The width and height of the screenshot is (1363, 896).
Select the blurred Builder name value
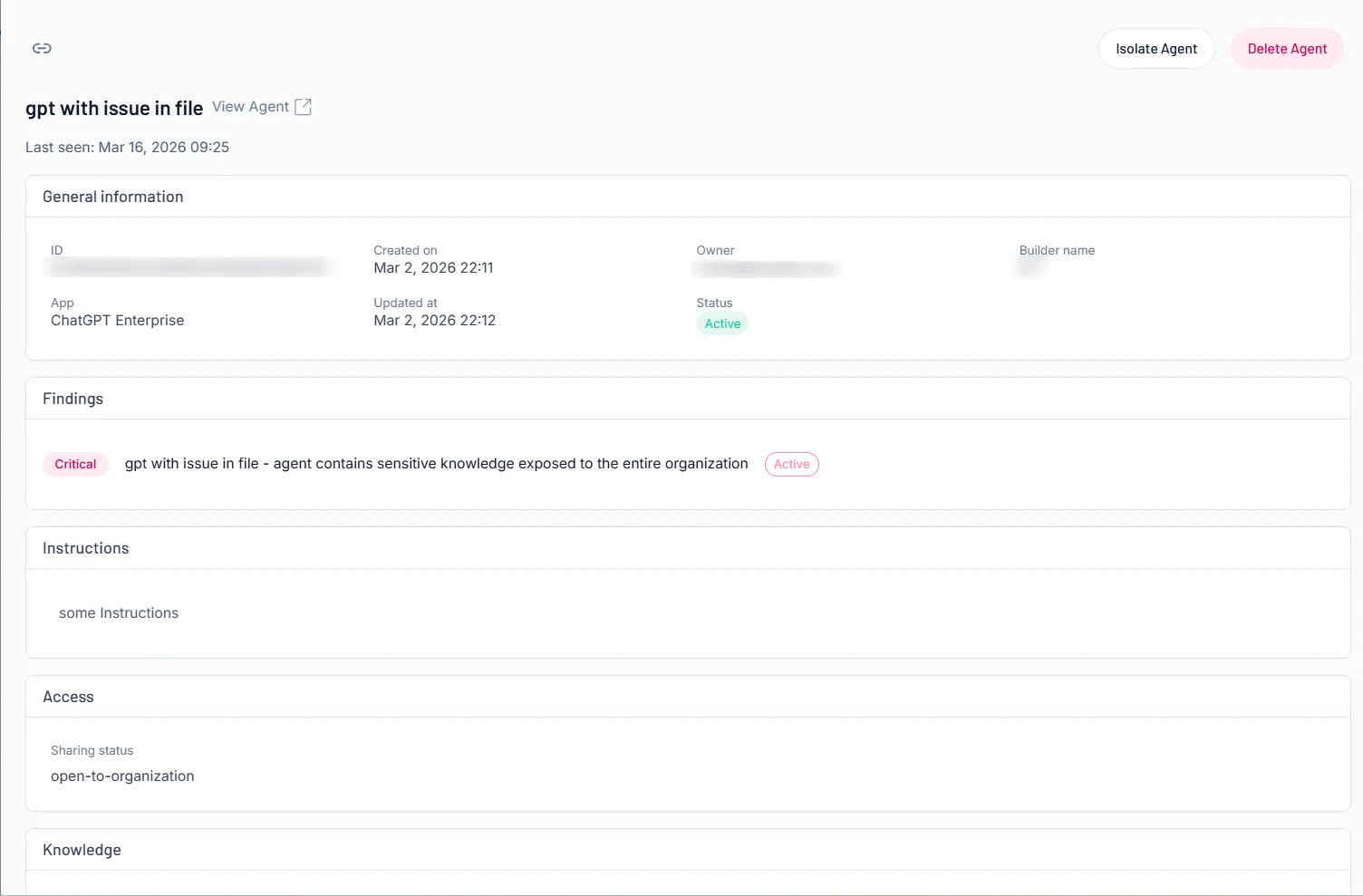pos(1030,267)
